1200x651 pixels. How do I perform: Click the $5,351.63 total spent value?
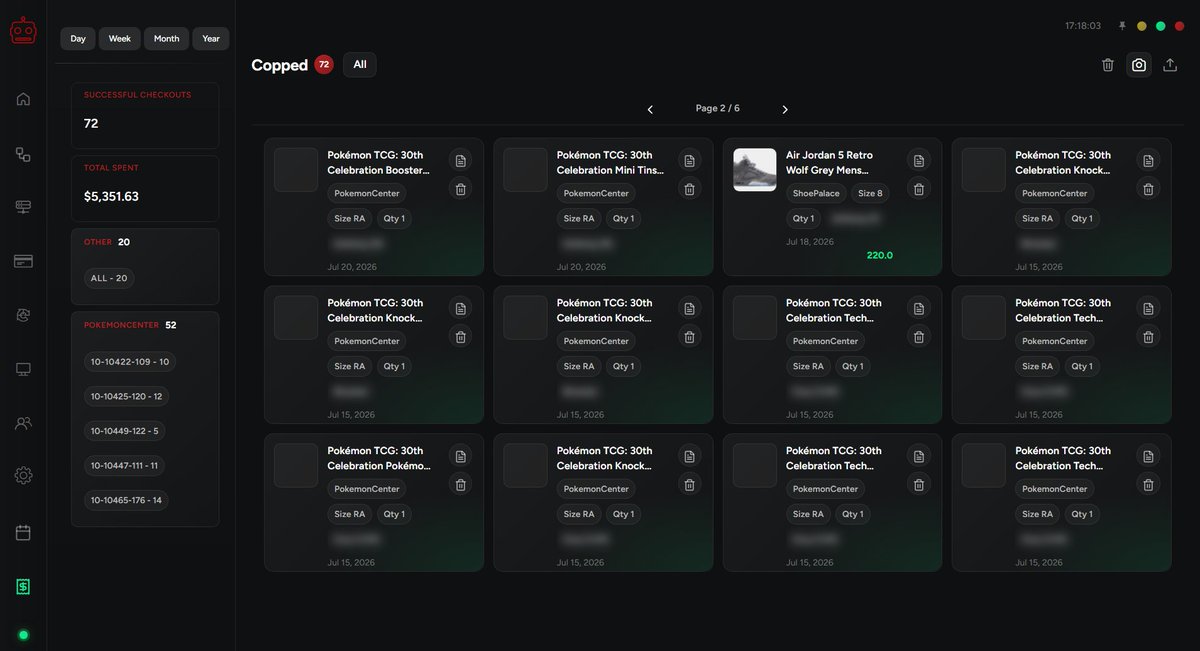tap(111, 197)
